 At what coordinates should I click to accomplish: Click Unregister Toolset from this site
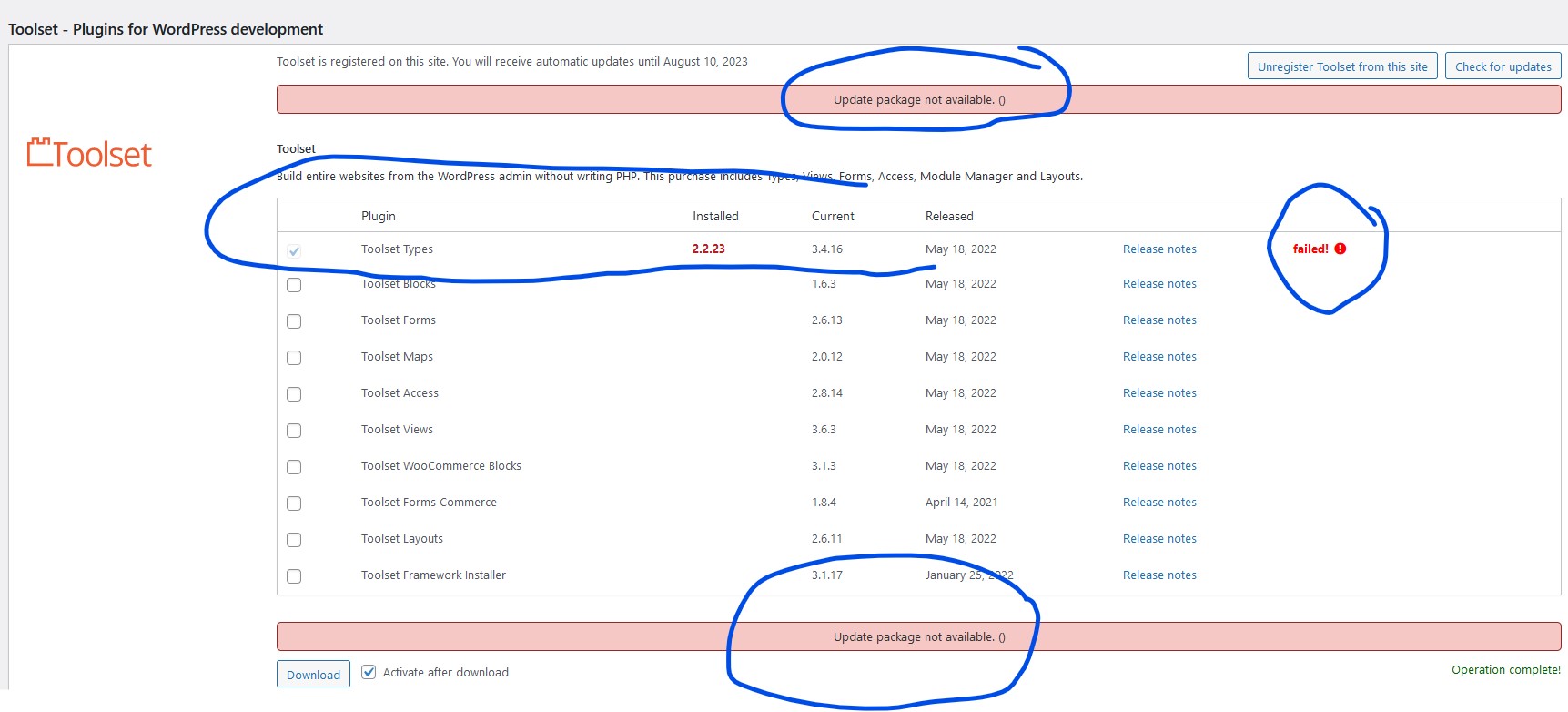pos(1341,66)
